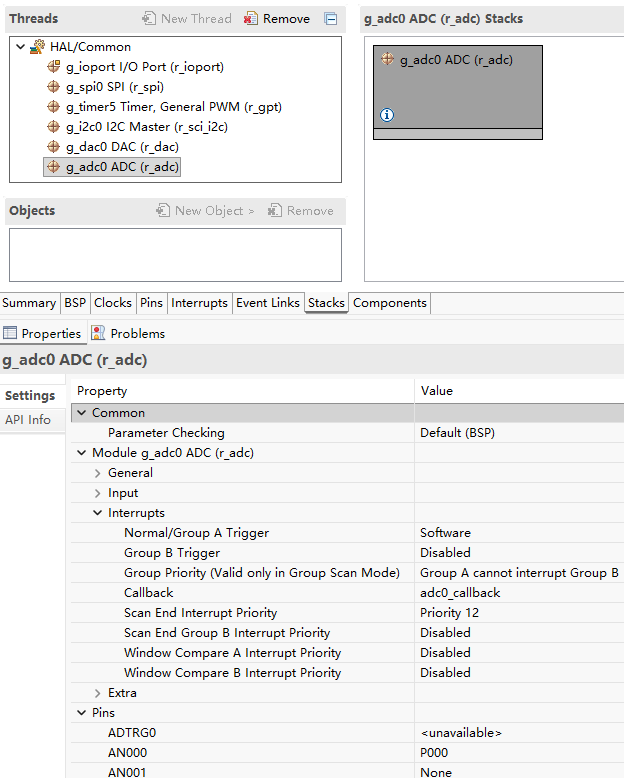Click the New Thread button label
The image size is (624, 778).
click(x=196, y=19)
